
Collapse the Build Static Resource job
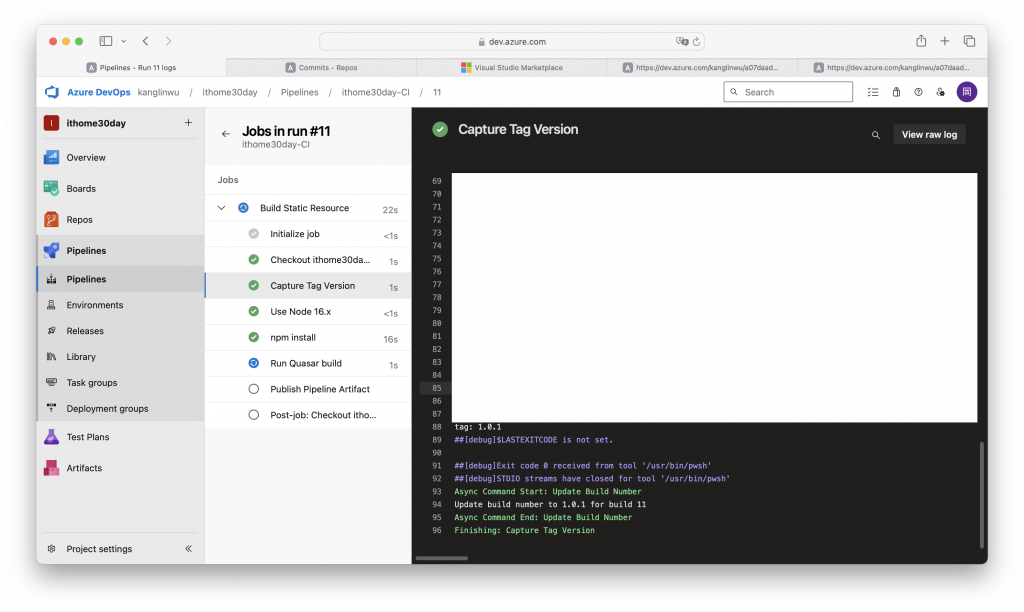click(x=221, y=208)
